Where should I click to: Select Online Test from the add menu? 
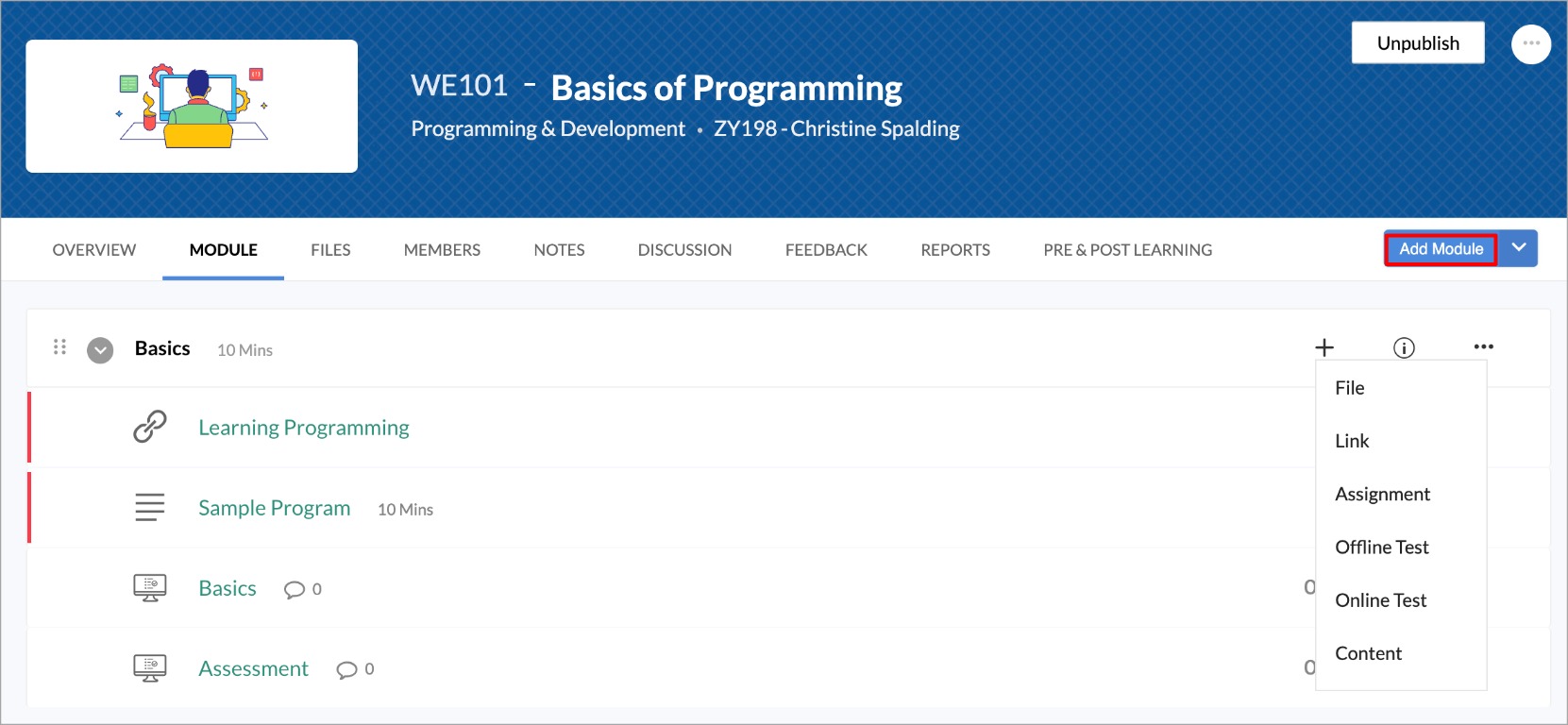(x=1380, y=600)
